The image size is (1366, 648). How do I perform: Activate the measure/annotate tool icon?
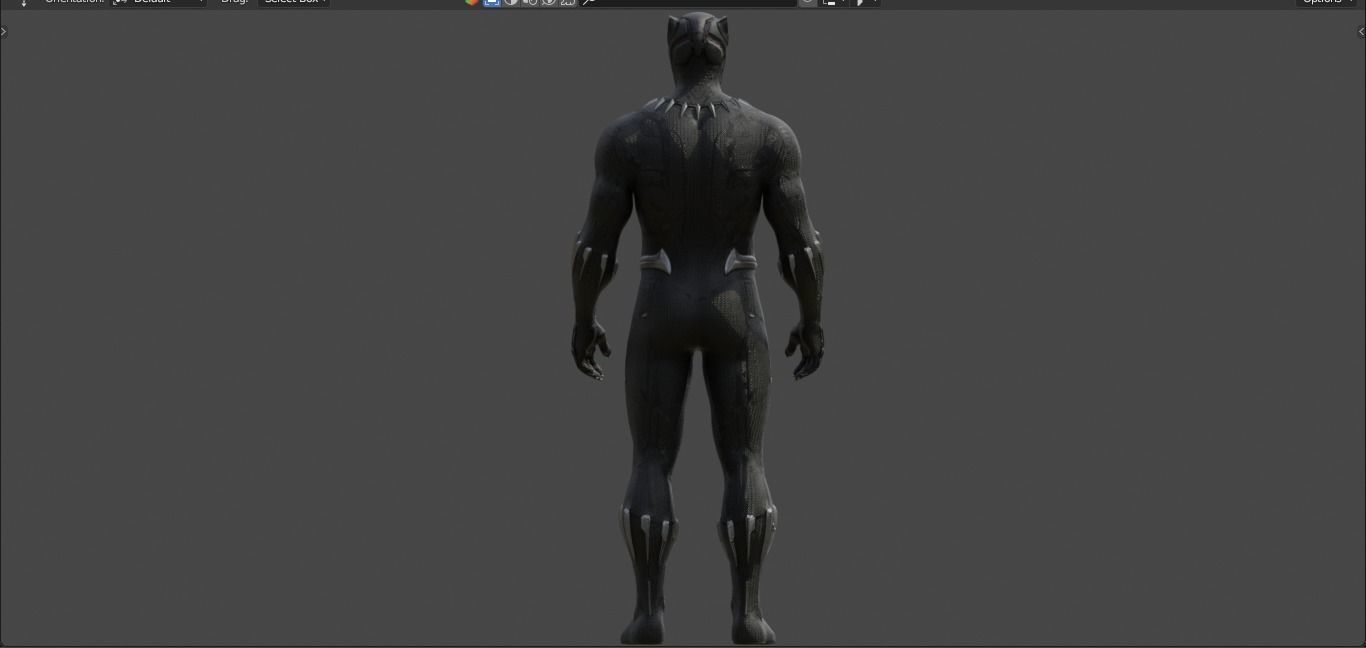pos(588,2)
